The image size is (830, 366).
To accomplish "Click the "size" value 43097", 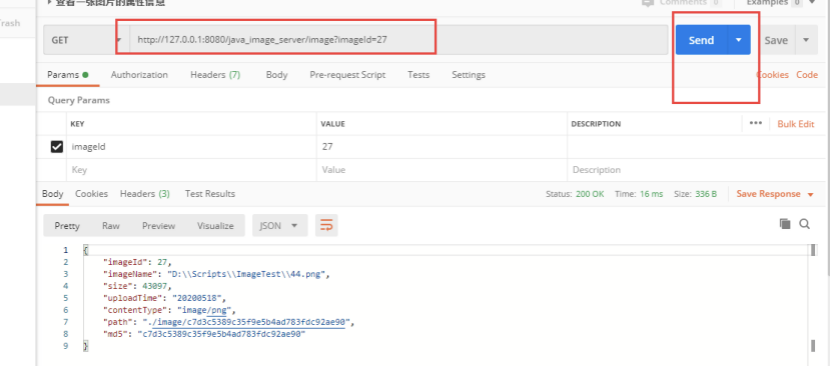I will (x=155, y=286).
